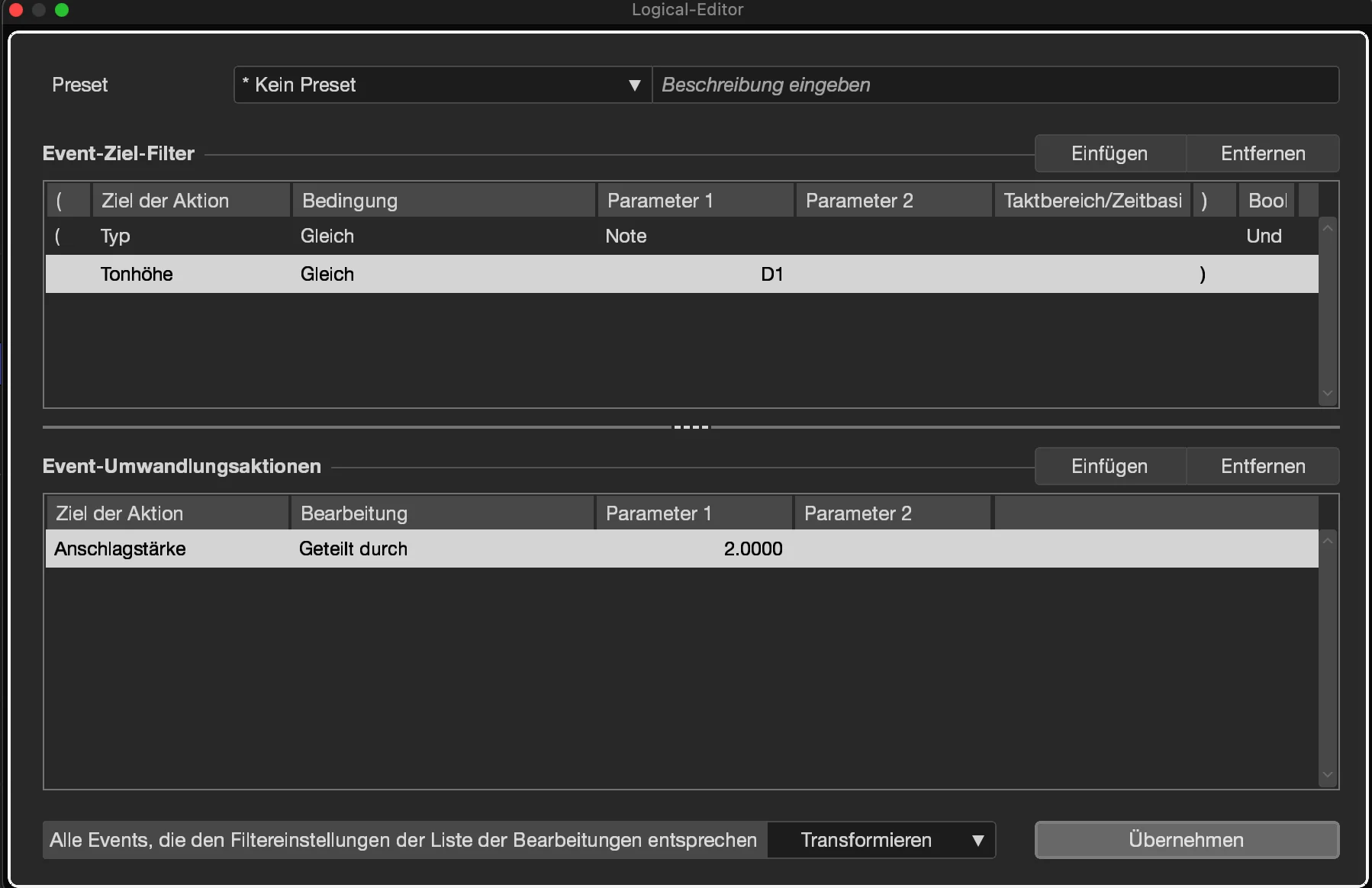Click Entfernen in Event-Ziel-Filter section
Screen dimensions: 1372x888
(x=1263, y=153)
